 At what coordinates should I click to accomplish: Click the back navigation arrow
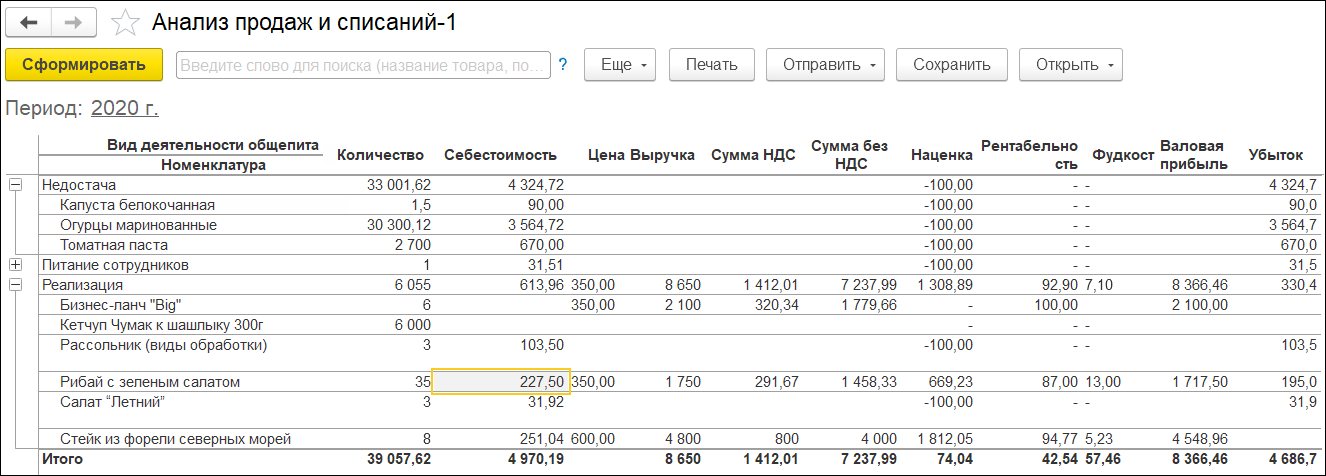coord(29,22)
